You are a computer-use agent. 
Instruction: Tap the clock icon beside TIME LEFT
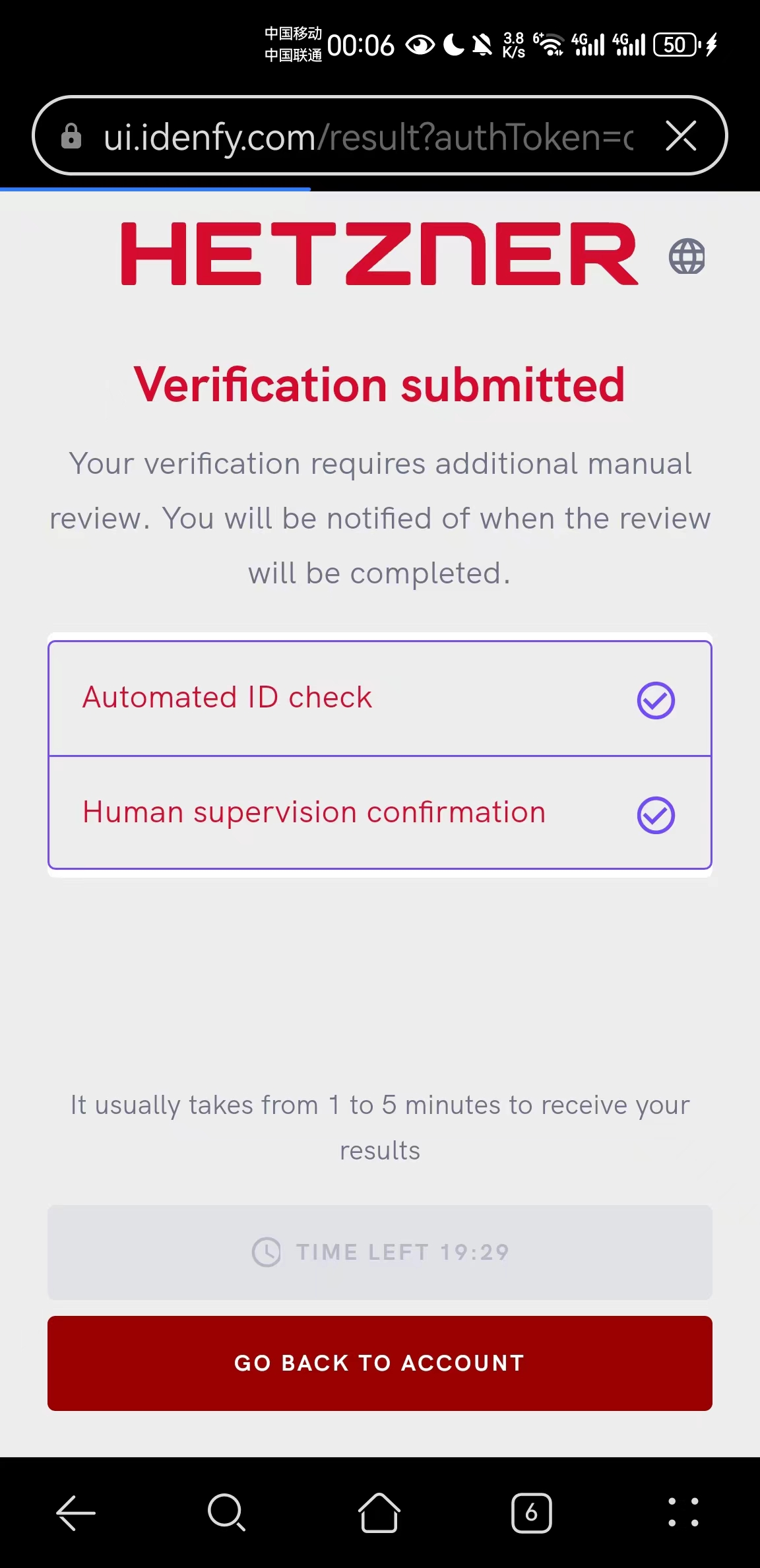tap(267, 1252)
